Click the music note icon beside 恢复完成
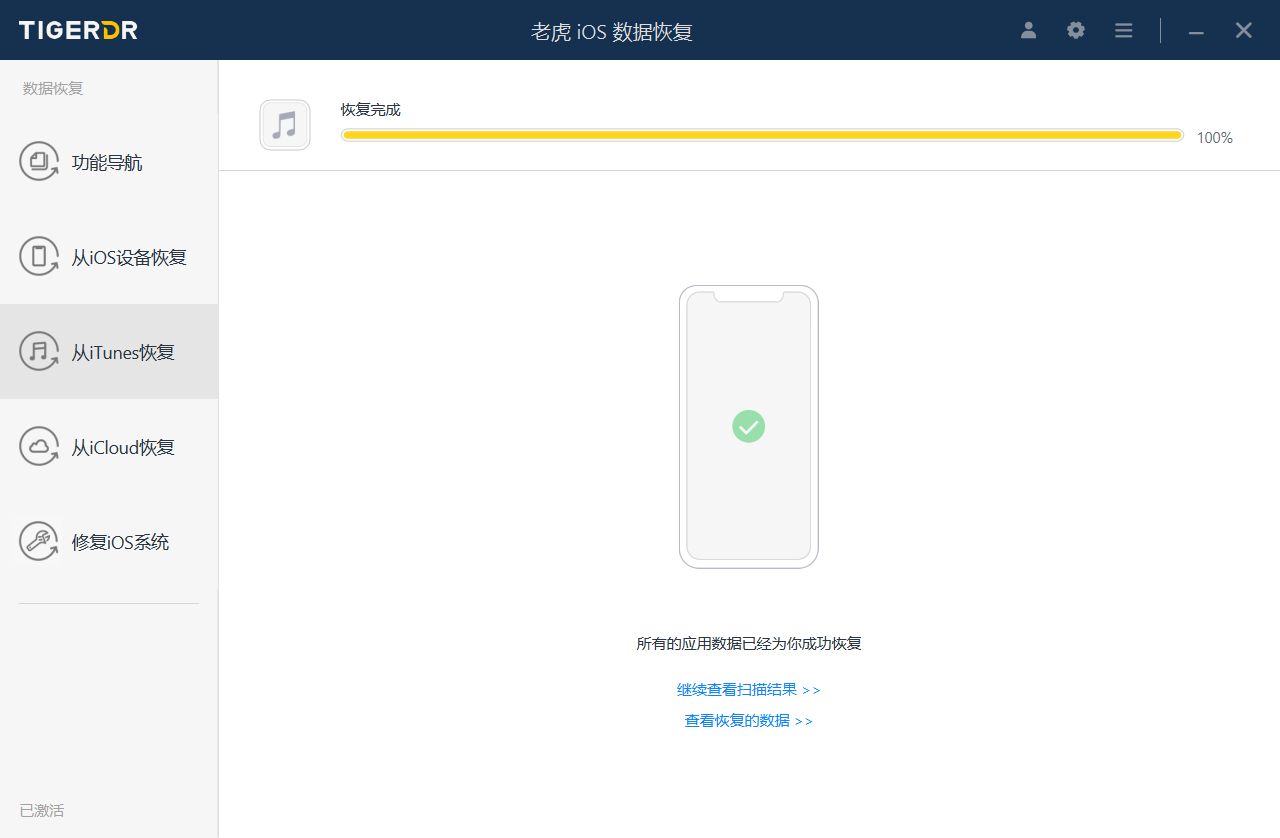This screenshot has width=1280, height=838. 285,125
